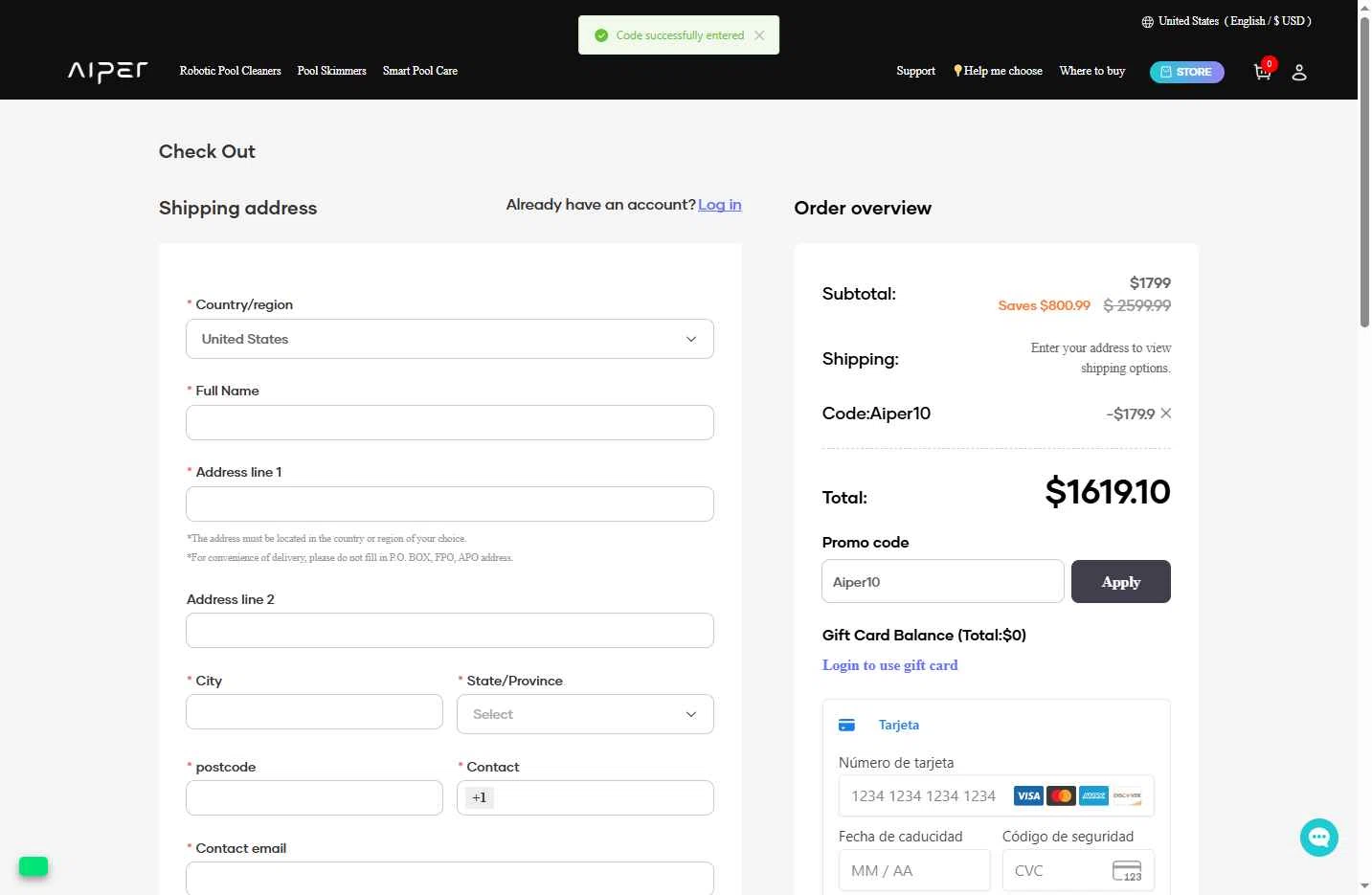
Task: Click the Apply promo code button
Action: tap(1121, 582)
